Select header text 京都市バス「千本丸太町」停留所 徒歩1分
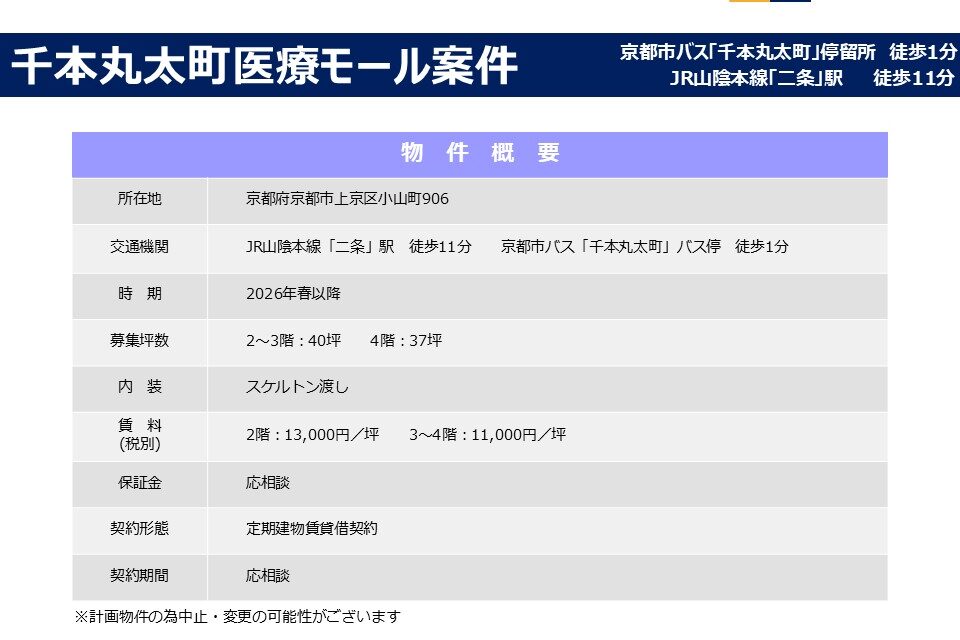This screenshot has width=960, height=640. [788, 52]
